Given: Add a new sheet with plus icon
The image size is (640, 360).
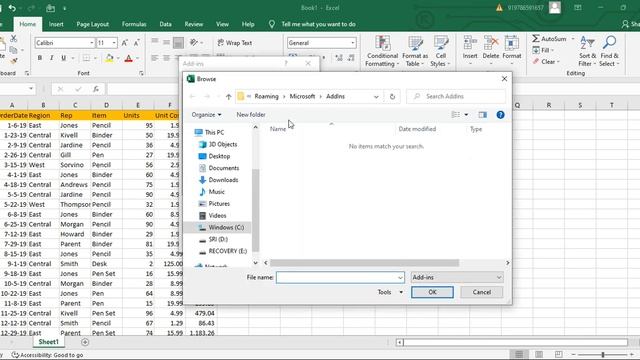Looking at the screenshot, I should 84,342.
